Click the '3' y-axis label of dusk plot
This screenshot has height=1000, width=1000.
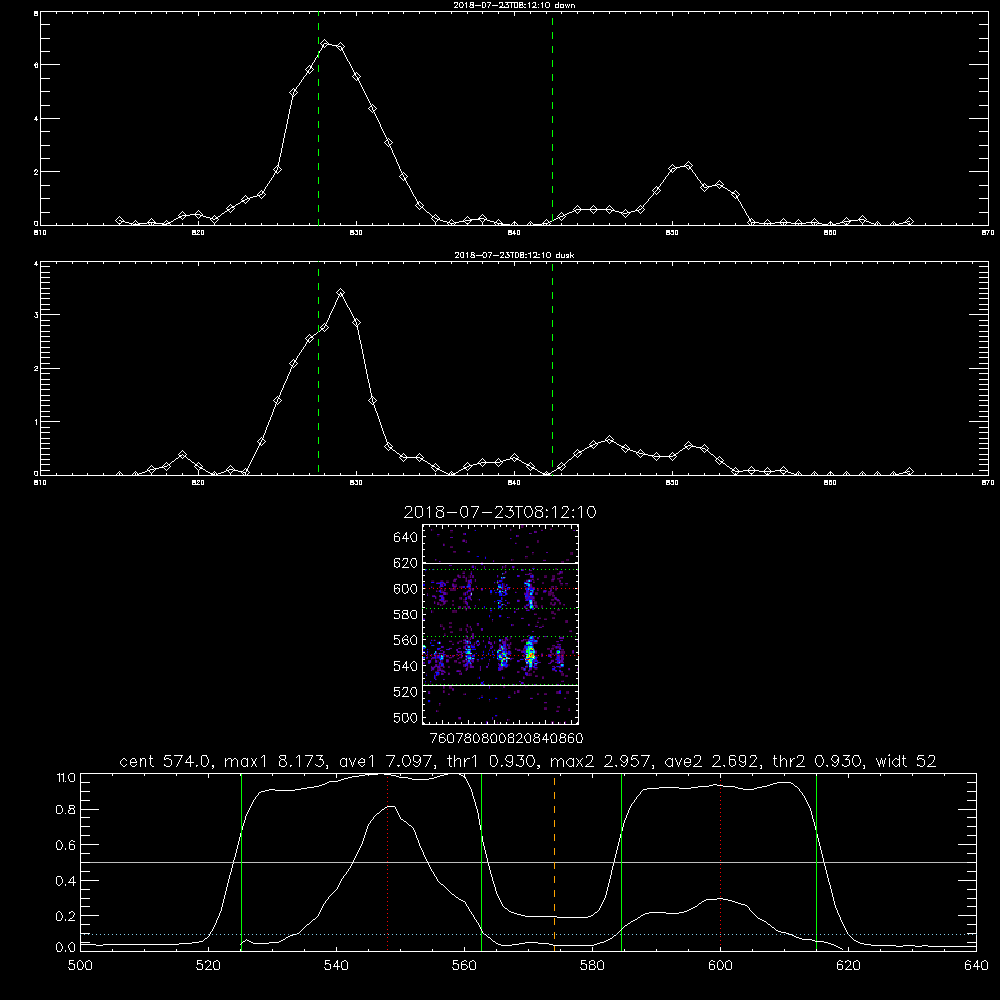[x=36, y=315]
